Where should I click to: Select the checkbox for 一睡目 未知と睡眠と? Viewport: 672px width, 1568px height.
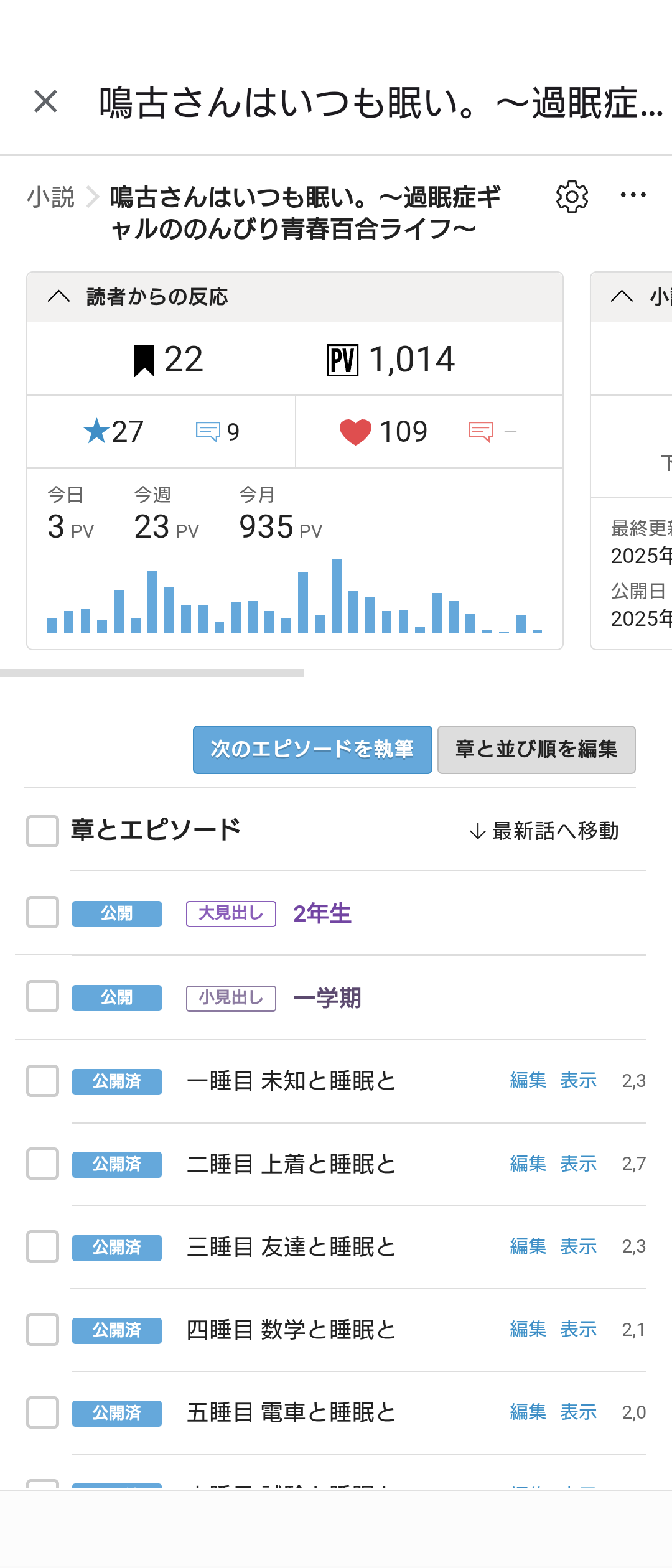(42, 1081)
